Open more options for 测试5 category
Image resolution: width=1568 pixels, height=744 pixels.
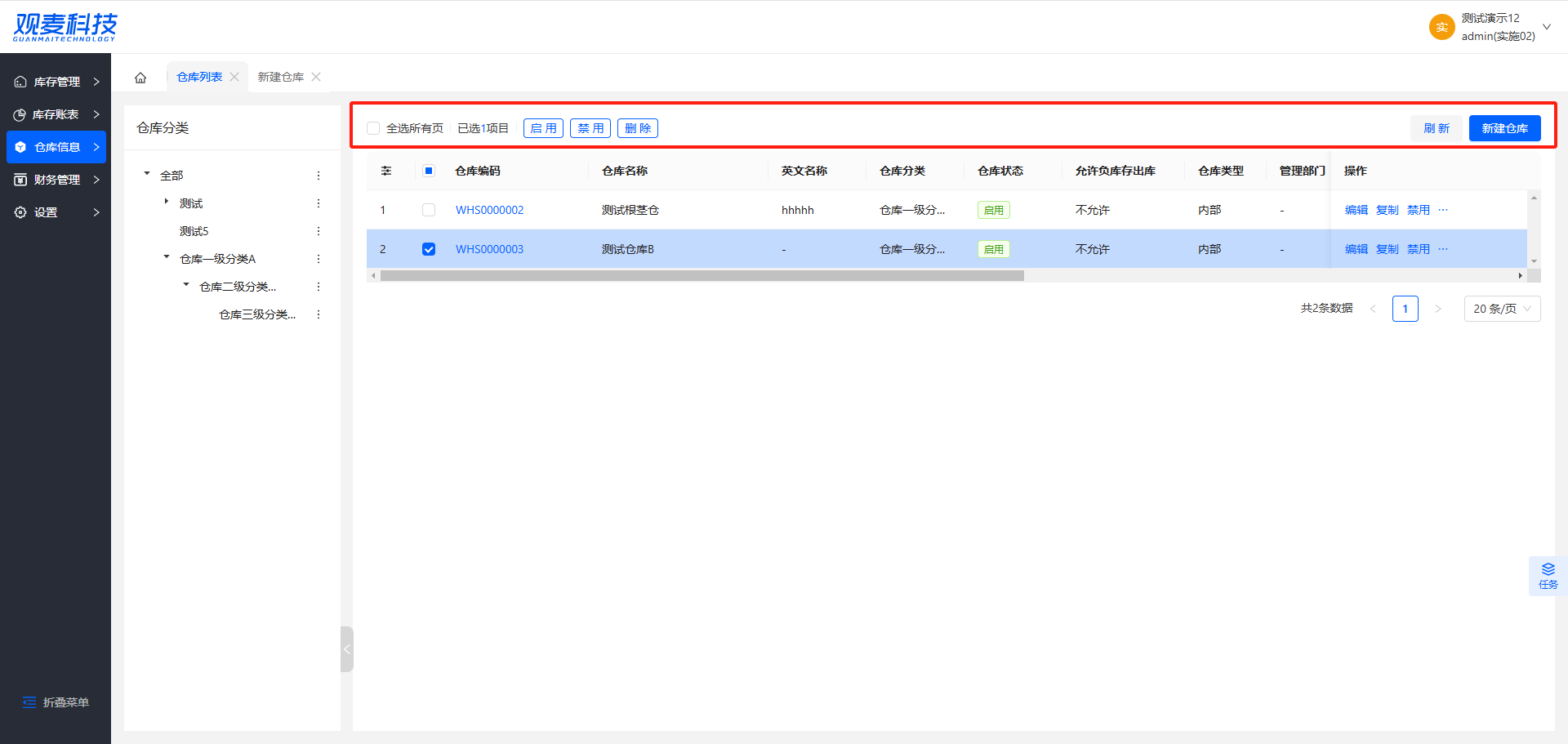318,231
